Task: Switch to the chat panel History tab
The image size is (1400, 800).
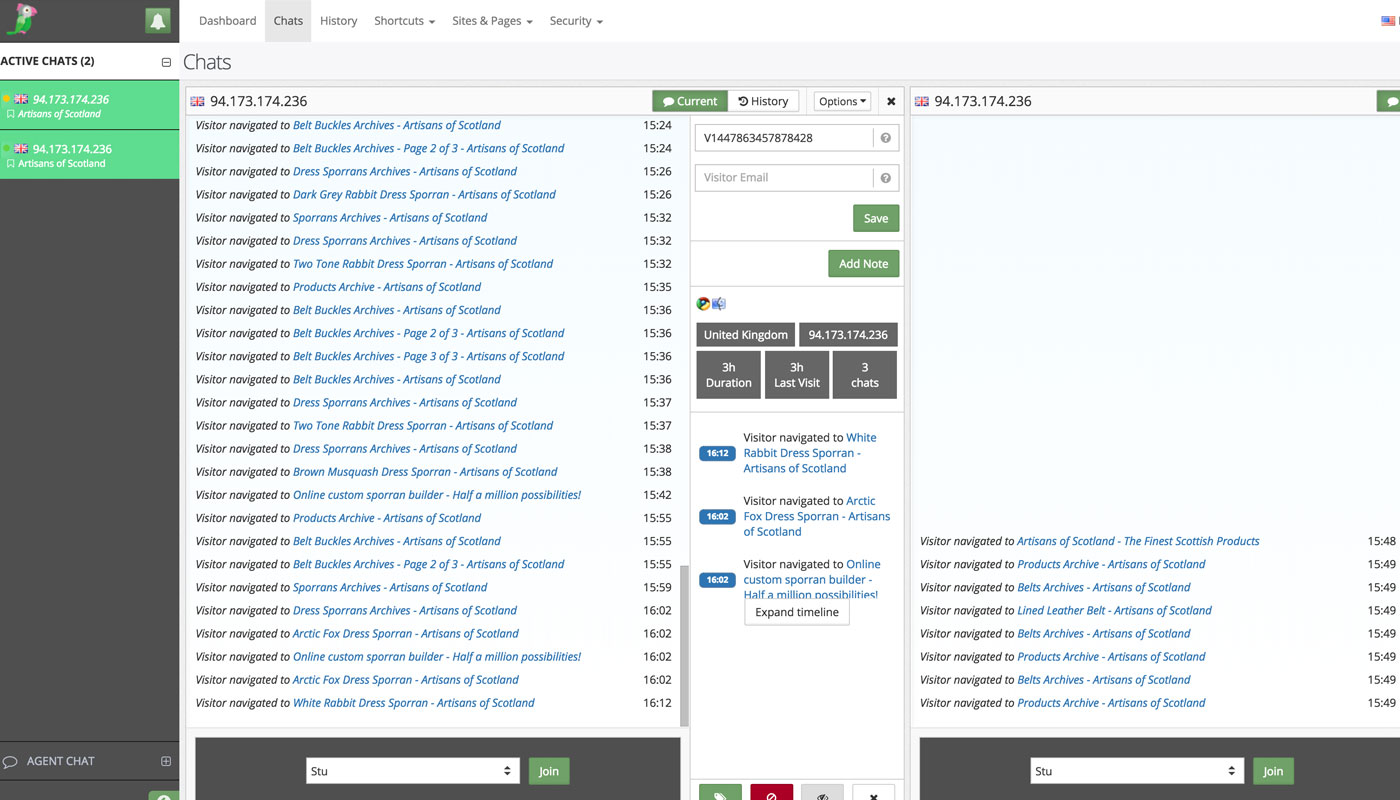Action: point(763,101)
